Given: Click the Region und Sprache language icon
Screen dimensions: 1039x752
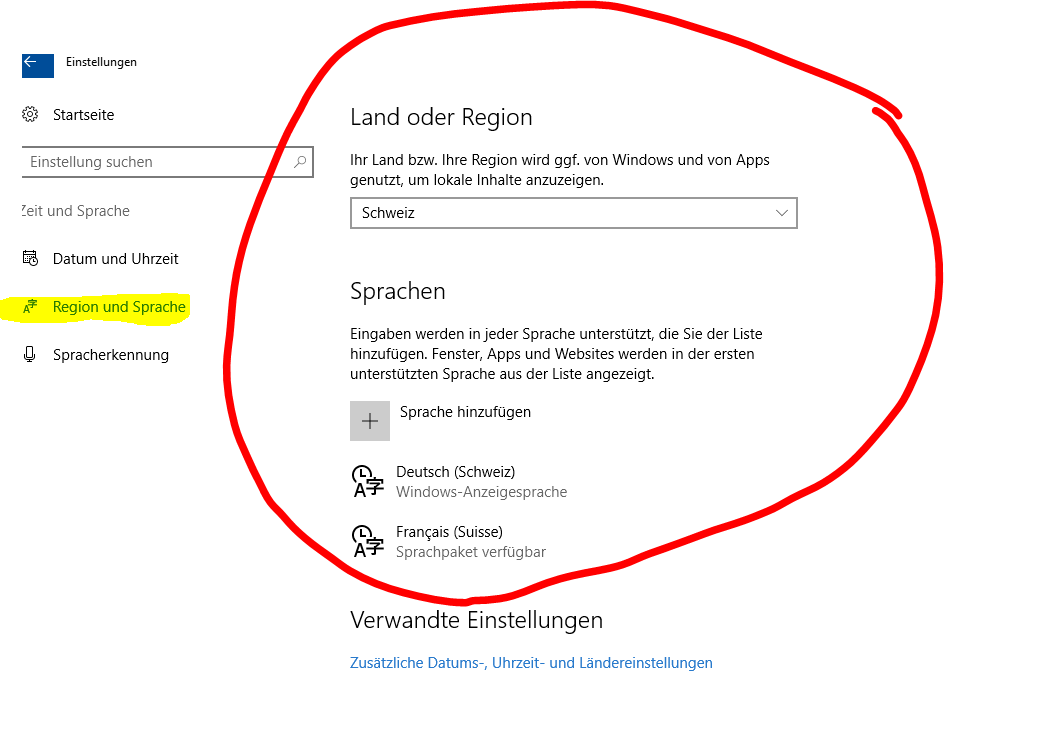Looking at the screenshot, I should (x=30, y=307).
